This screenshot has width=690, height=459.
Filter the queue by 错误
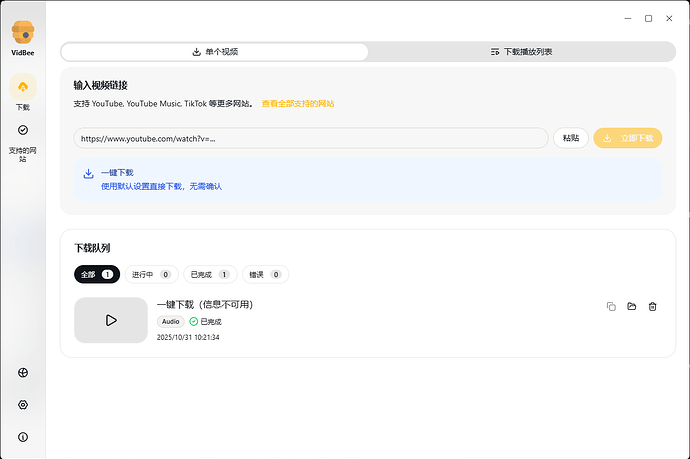pos(265,274)
